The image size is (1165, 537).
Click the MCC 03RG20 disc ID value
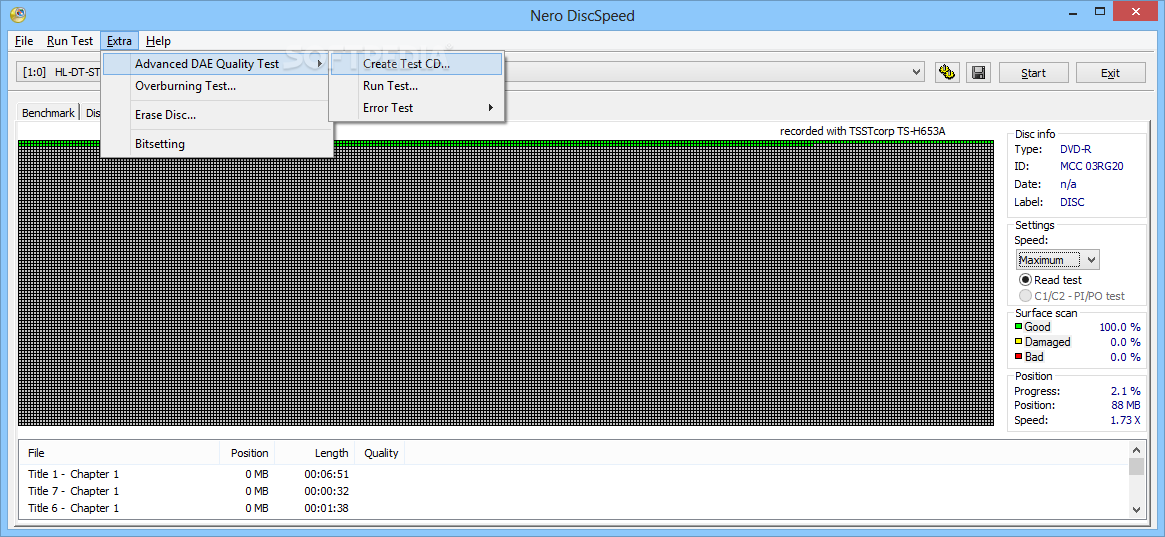point(1091,166)
